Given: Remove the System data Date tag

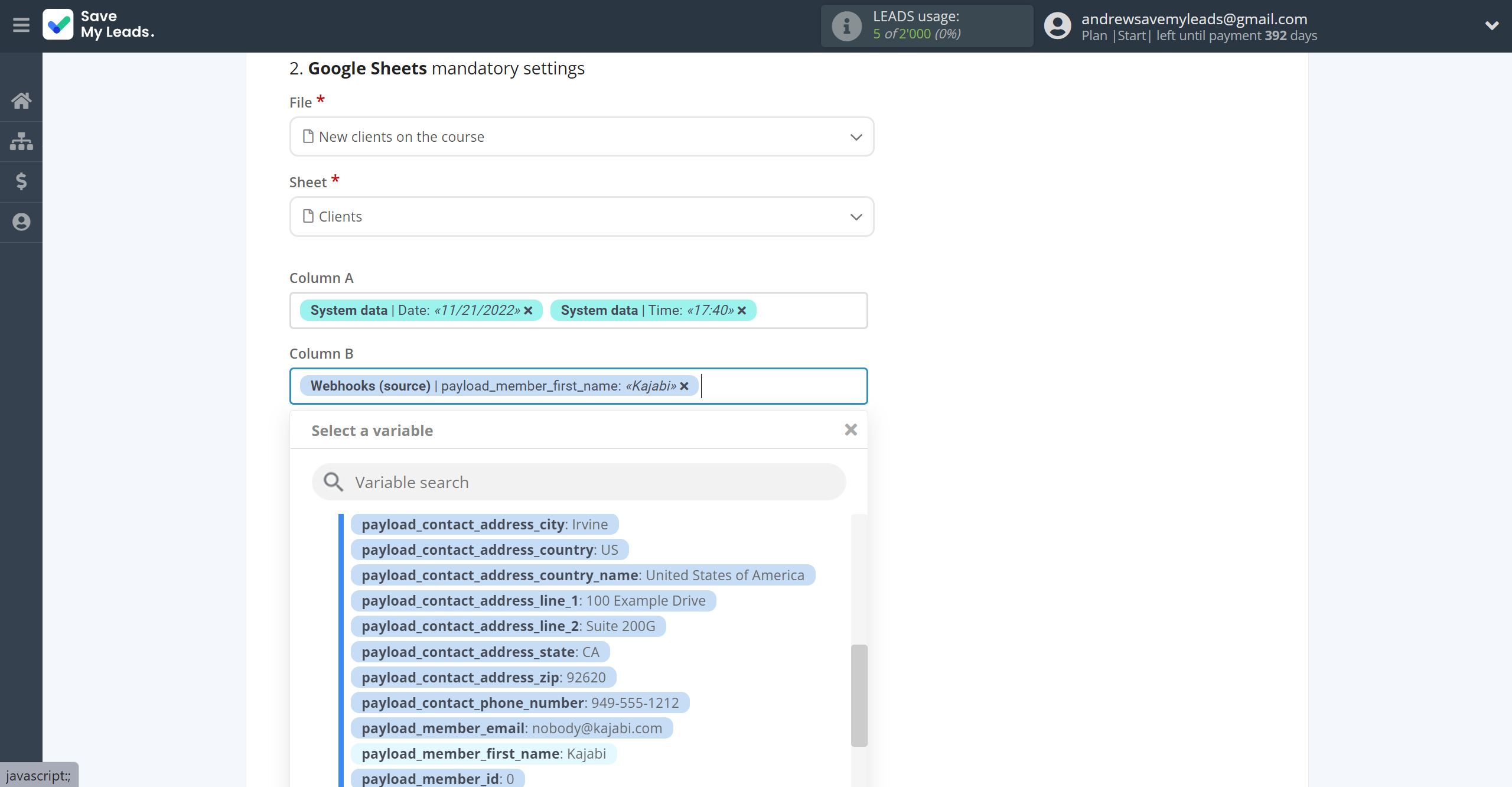Looking at the screenshot, I should pyautogui.click(x=528, y=311).
